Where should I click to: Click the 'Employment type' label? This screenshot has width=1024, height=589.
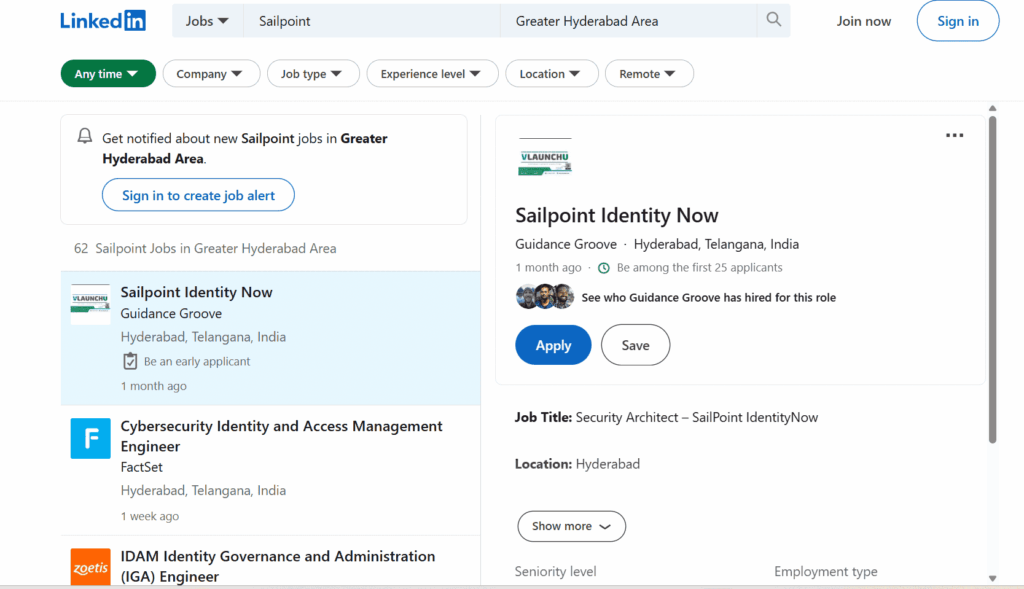point(825,571)
